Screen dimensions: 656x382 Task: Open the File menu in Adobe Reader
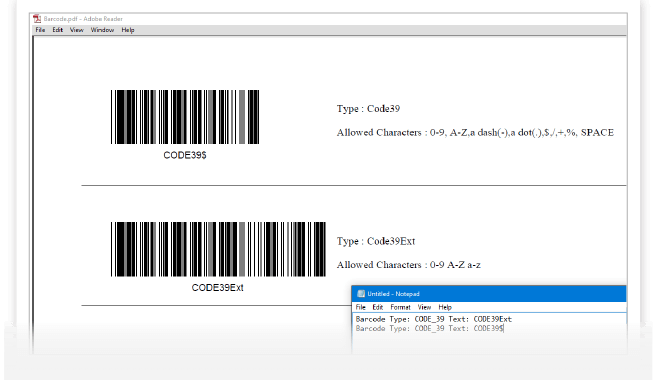tap(40, 30)
